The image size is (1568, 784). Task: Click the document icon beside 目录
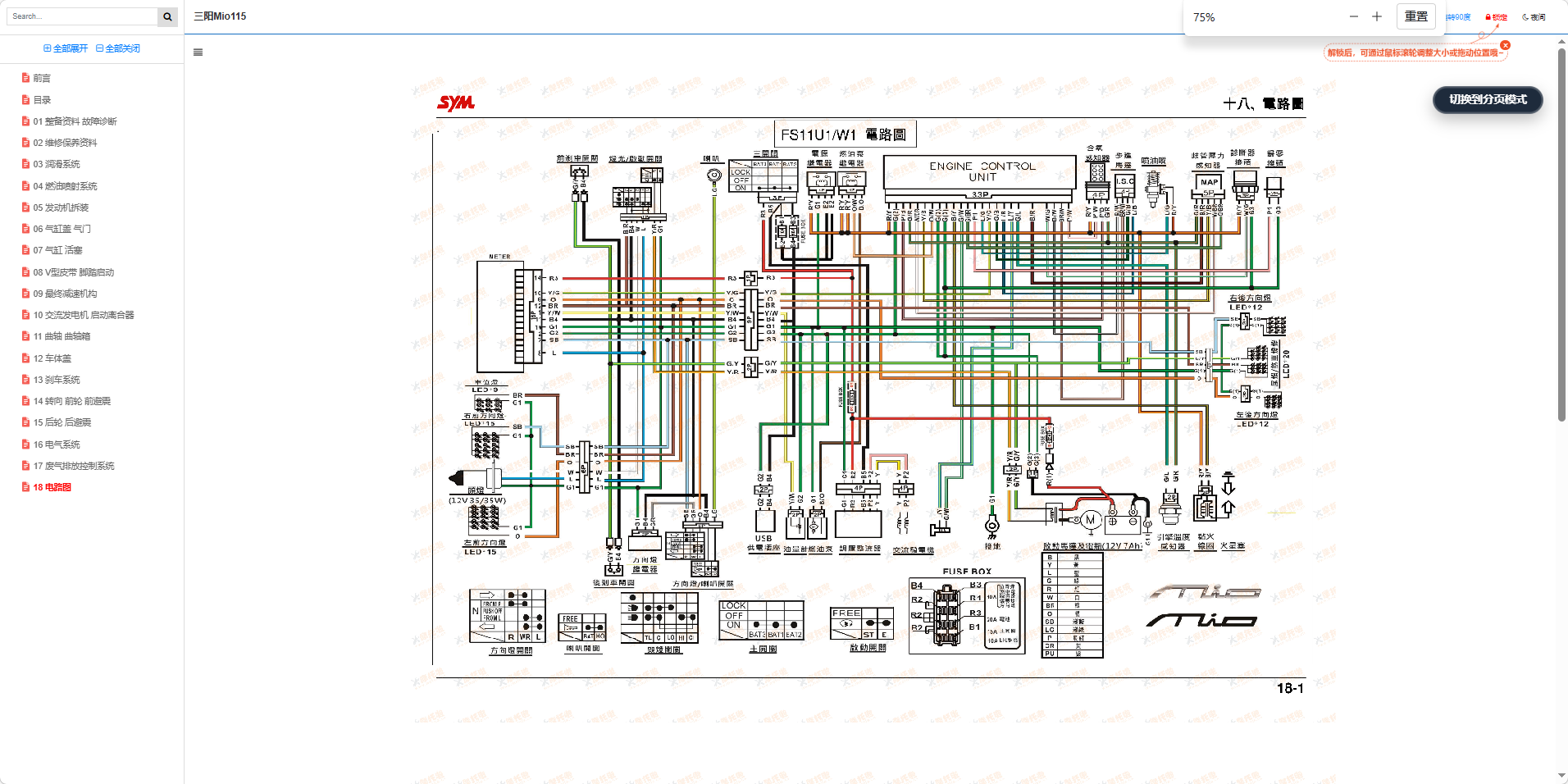click(x=26, y=100)
